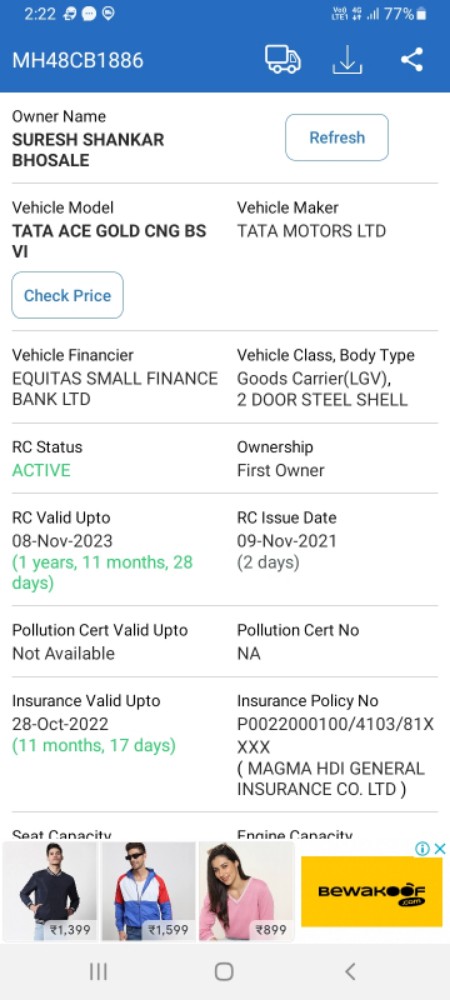The image size is (450, 1000).
Task: Tap the Equitas Small Finance Bank financier
Action: click(115, 389)
